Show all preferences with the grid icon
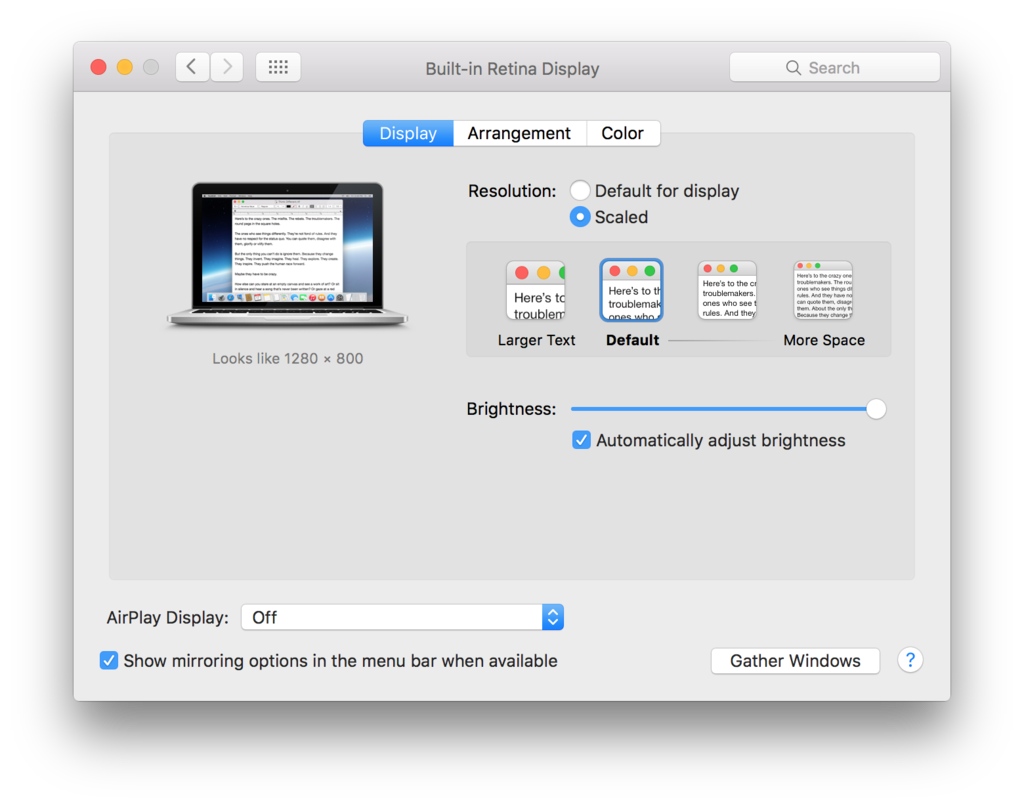Image resolution: width=1024 pixels, height=806 pixels. (x=278, y=67)
